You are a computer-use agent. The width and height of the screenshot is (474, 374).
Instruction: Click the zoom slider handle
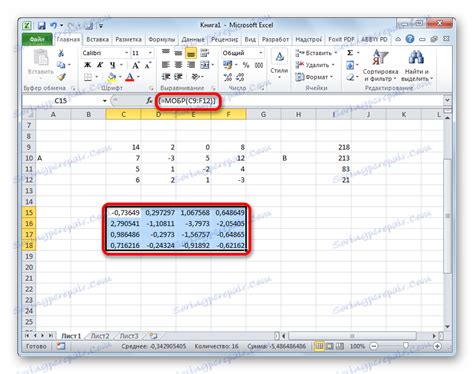[406, 346]
